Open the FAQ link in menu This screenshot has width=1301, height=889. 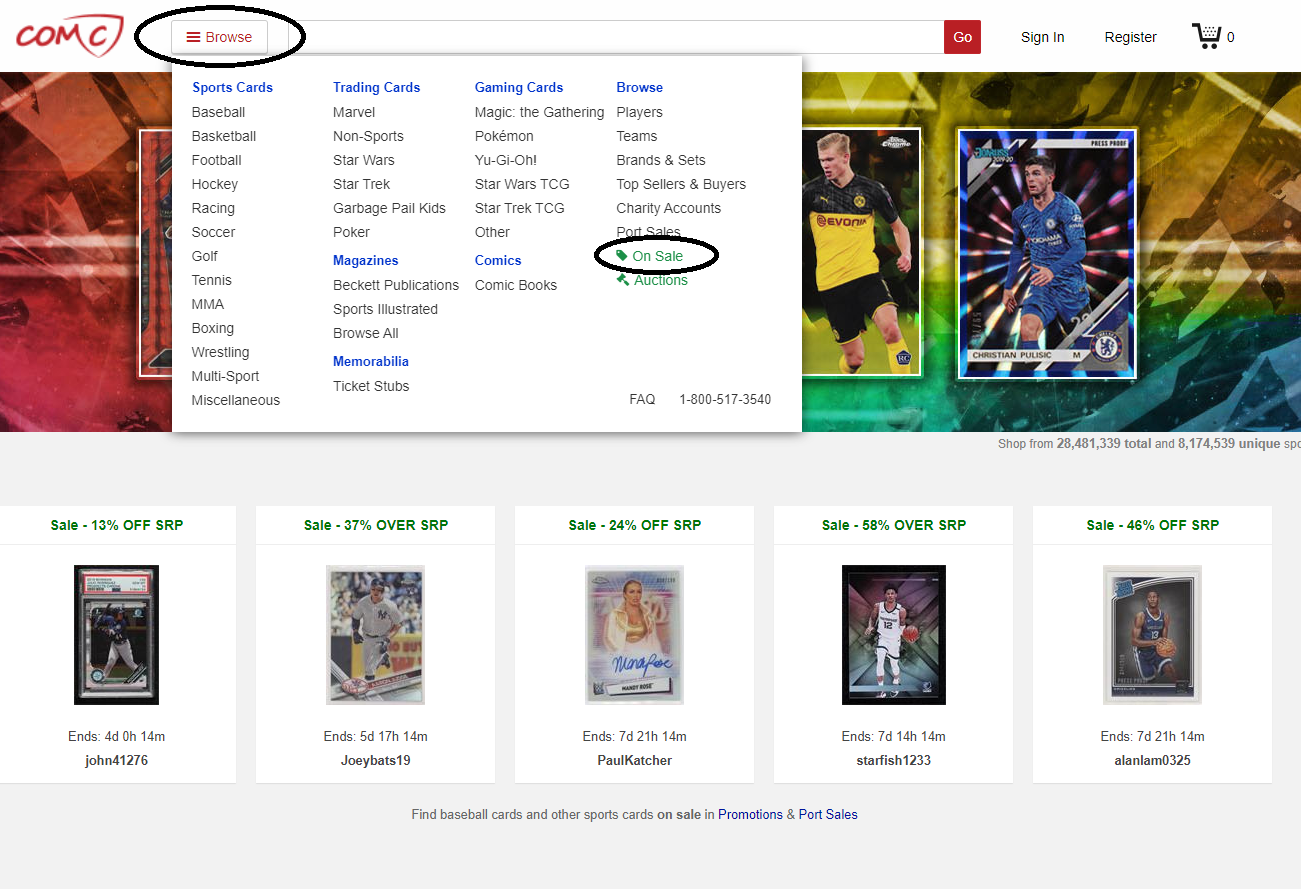642,399
